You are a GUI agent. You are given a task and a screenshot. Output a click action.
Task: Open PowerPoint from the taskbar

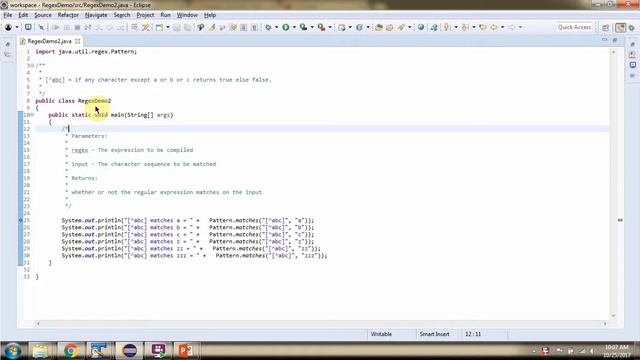(185, 351)
